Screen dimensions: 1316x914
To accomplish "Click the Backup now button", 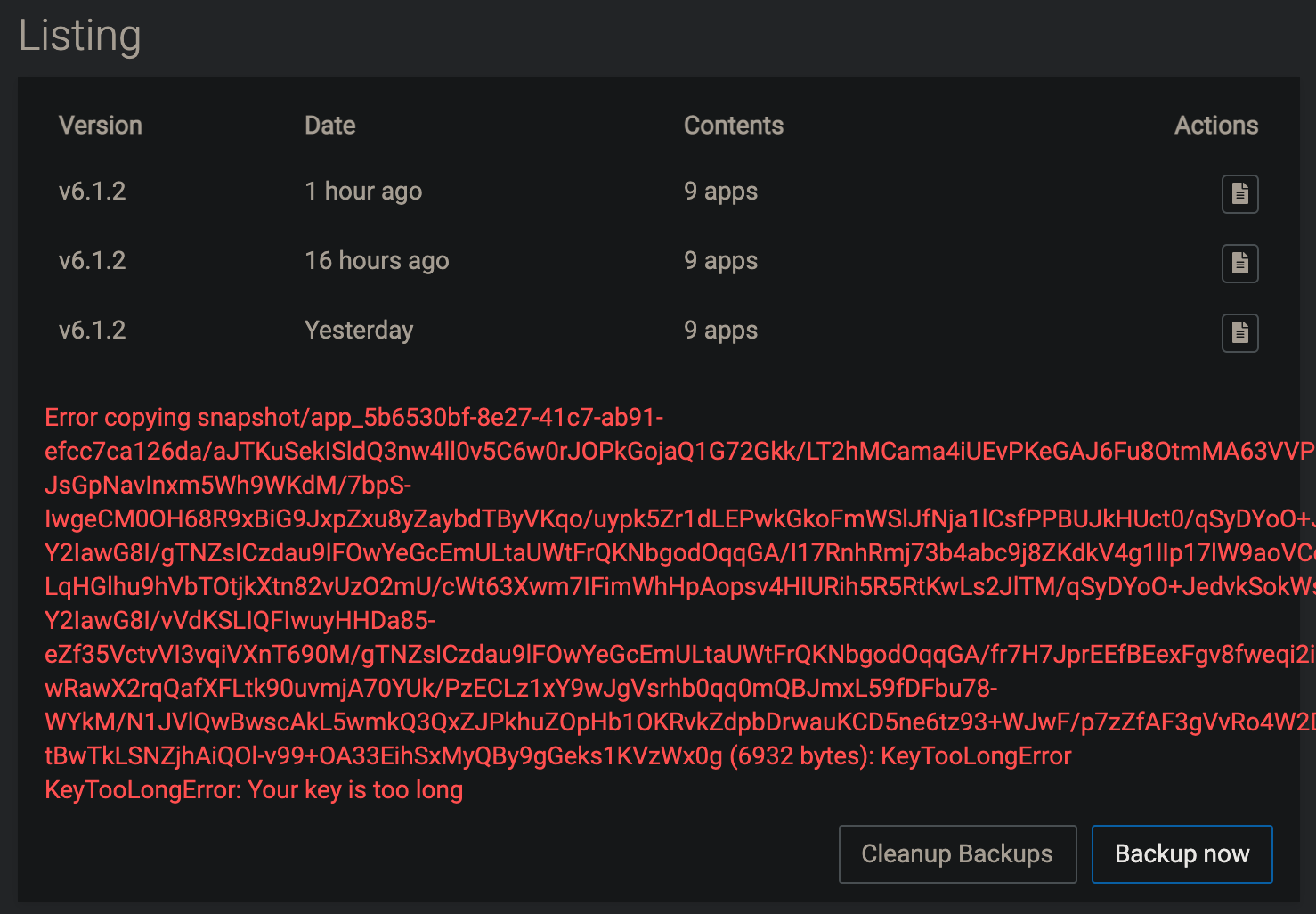I will [x=1182, y=854].
